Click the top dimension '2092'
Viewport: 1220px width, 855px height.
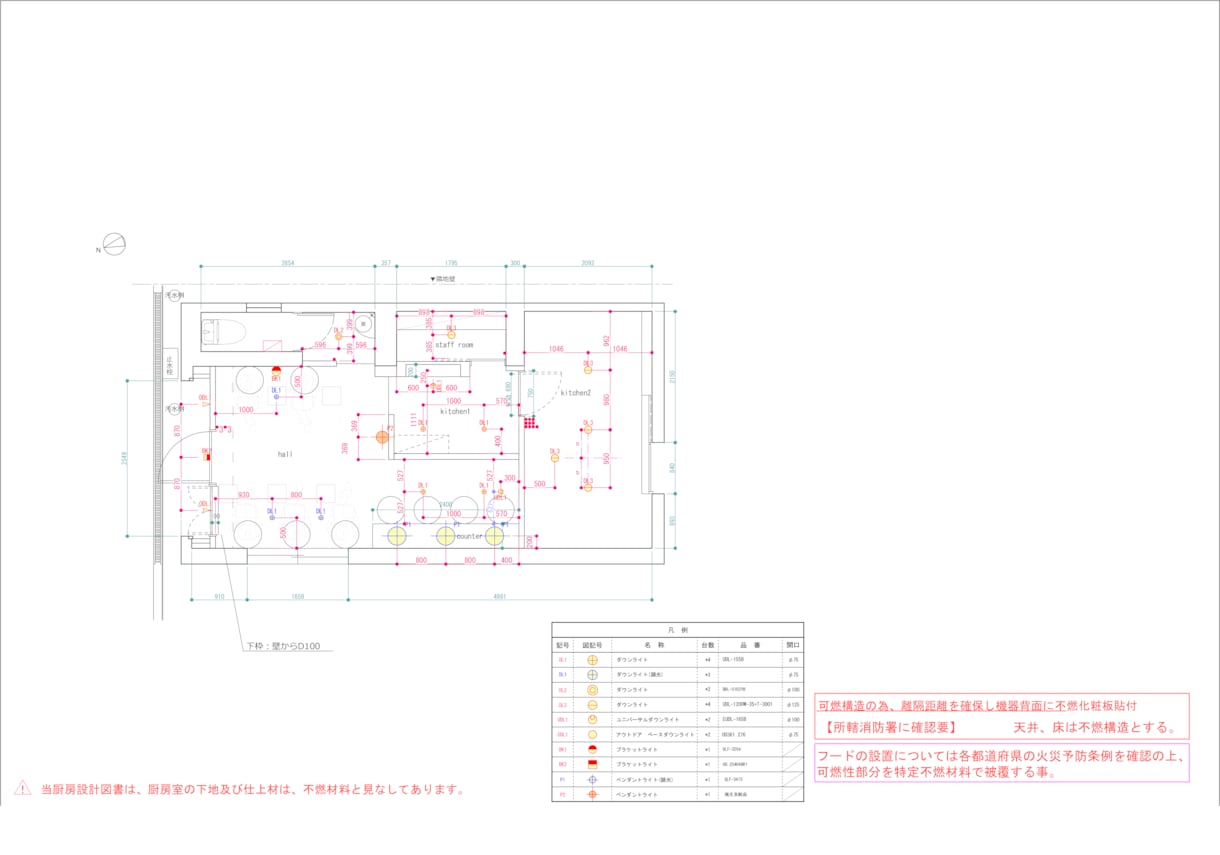coord(587,263)
